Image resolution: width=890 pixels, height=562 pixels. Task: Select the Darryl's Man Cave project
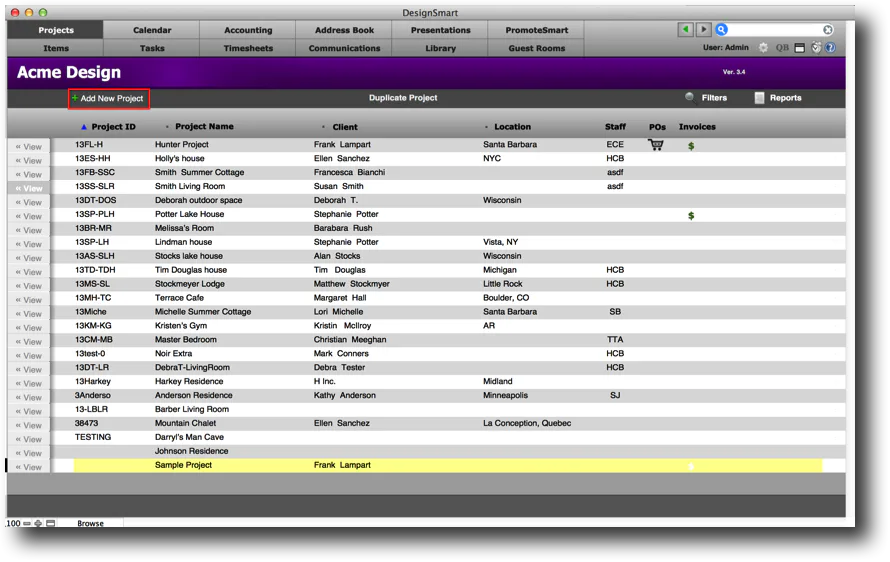pos(189,437)
